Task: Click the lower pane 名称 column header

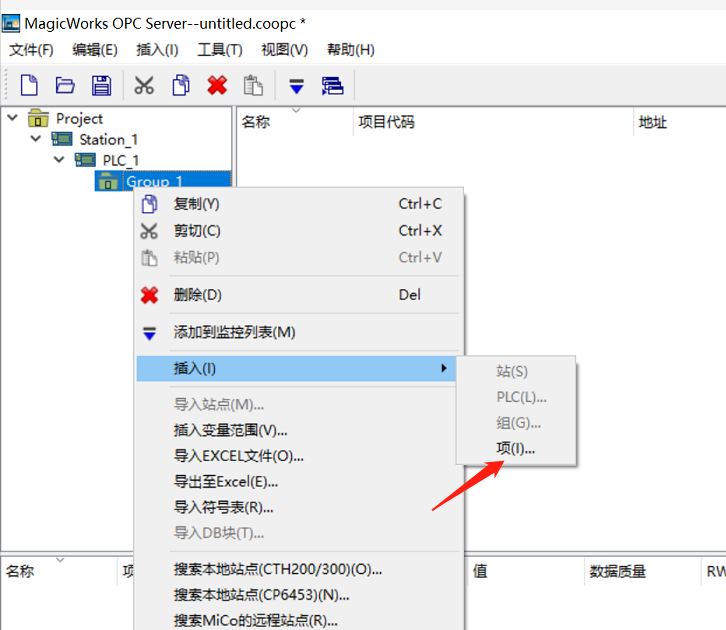Action: (20, 572)
